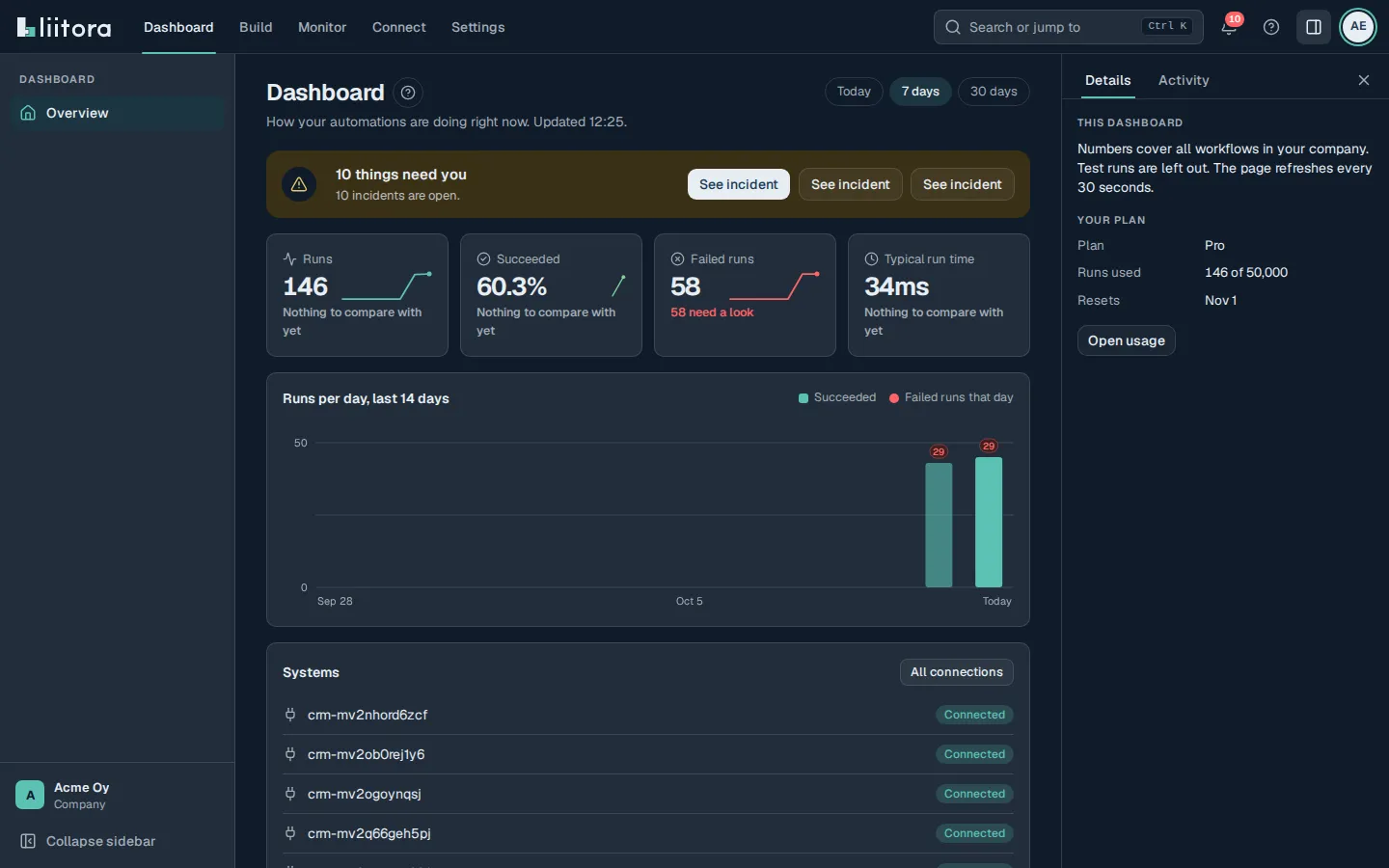Click the warning triangle incident icon
Viewport: 1389px width, 868px height.
(299, 184)
